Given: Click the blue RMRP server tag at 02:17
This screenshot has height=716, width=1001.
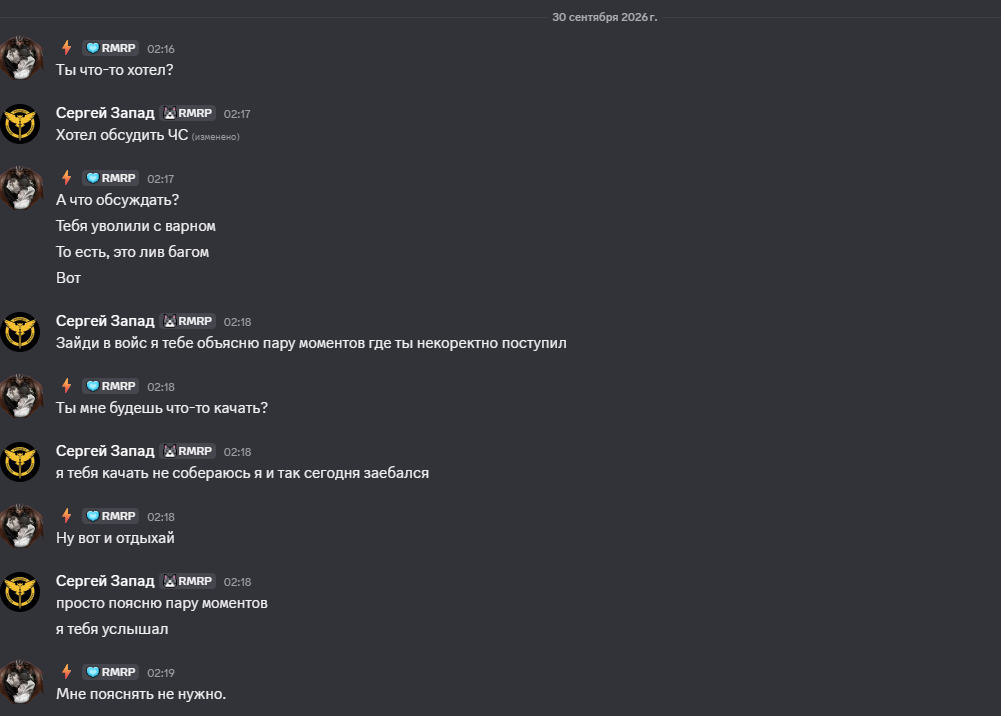Looking at the screenshot, I should click(110, 178).
